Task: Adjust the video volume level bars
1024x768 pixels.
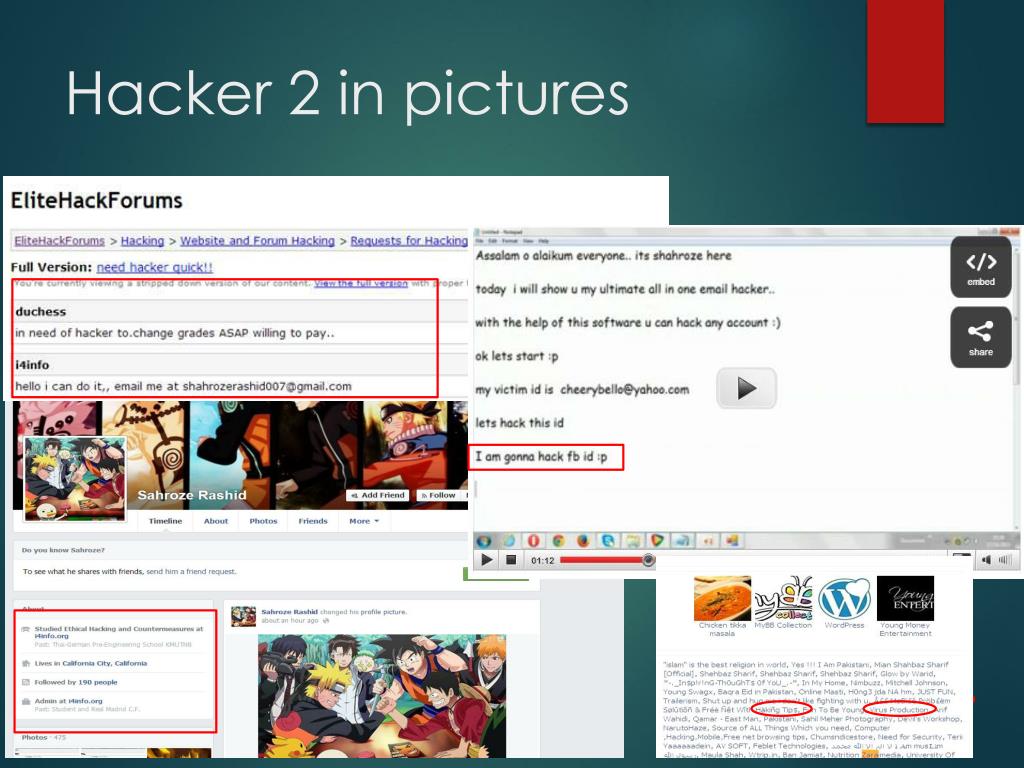Action: [1005, 560]
